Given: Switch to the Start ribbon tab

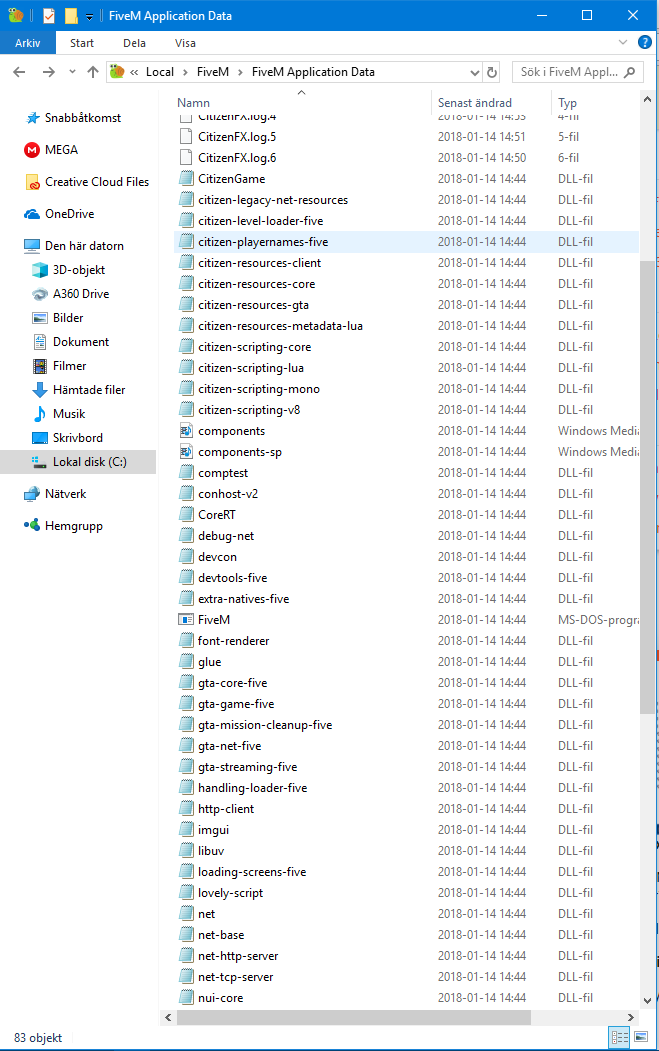Looking at the screenshot, I should [82, 43].
